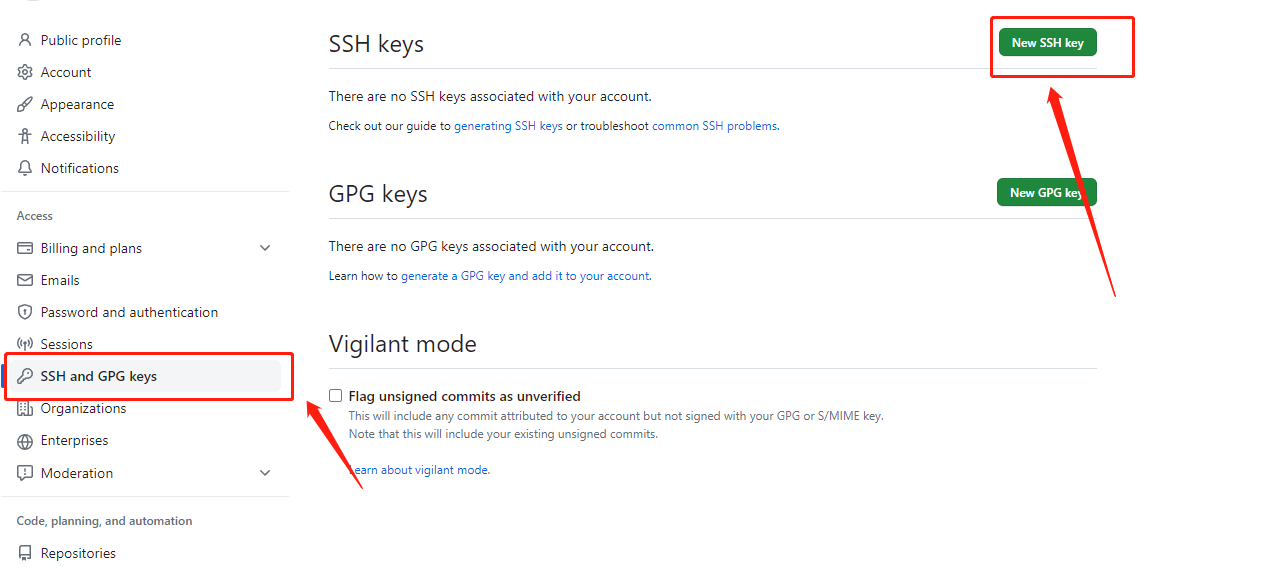Click the New GPG key button
The image size is (1273, 572).
pyautogui.click(x=1046, y=192)
